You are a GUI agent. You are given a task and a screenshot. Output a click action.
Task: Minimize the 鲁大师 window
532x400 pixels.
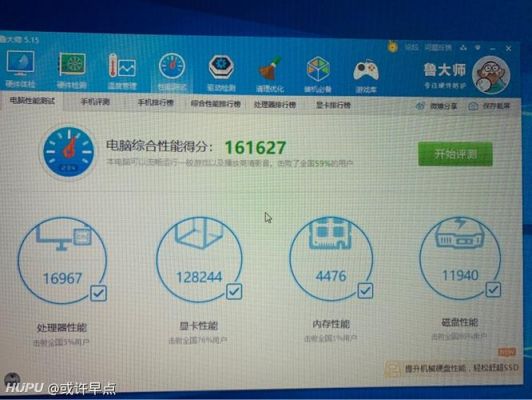(x=493, y=49)
